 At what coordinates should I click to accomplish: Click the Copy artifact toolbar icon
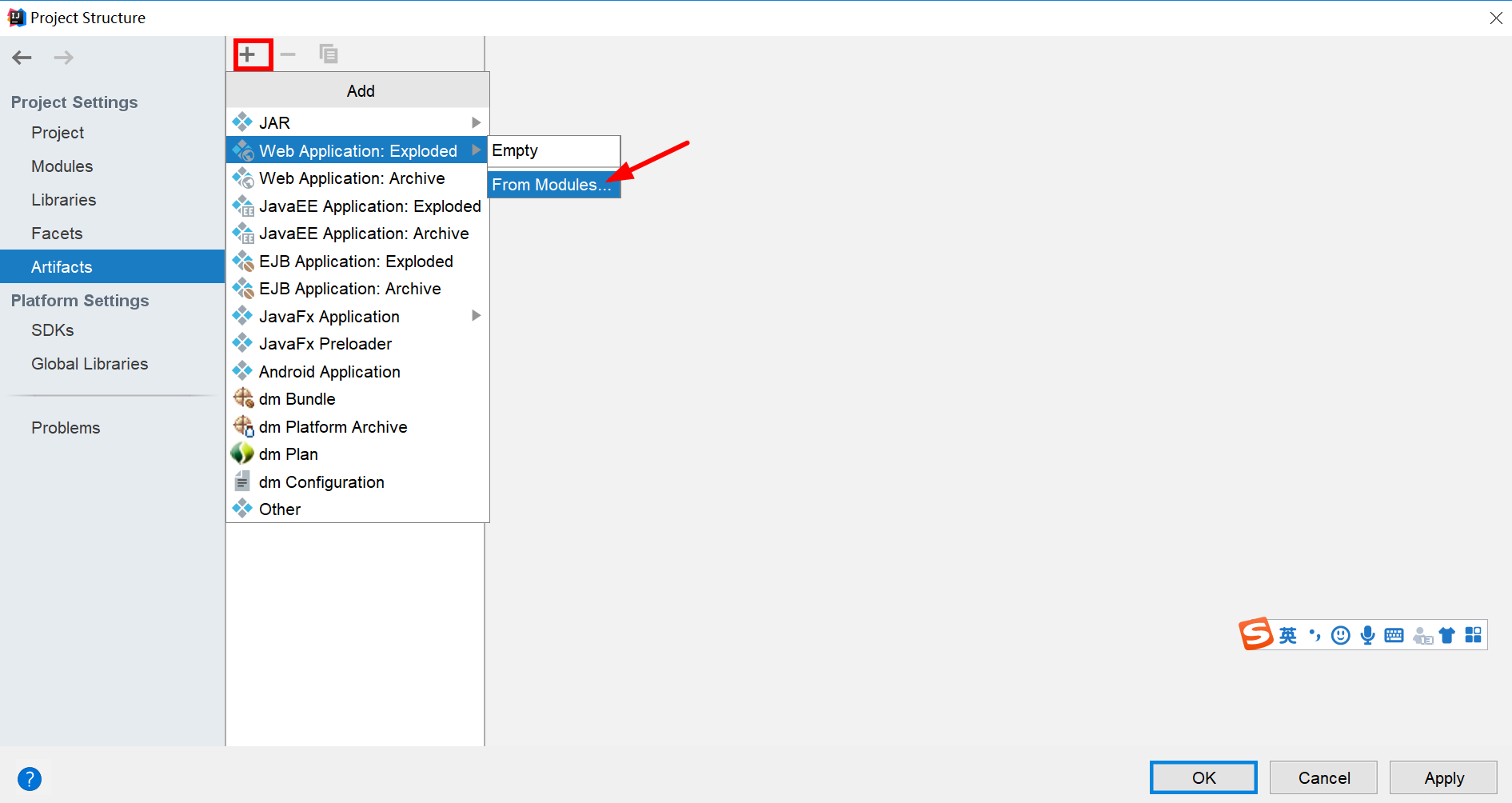pyautogui.click(x=329, y=54)
